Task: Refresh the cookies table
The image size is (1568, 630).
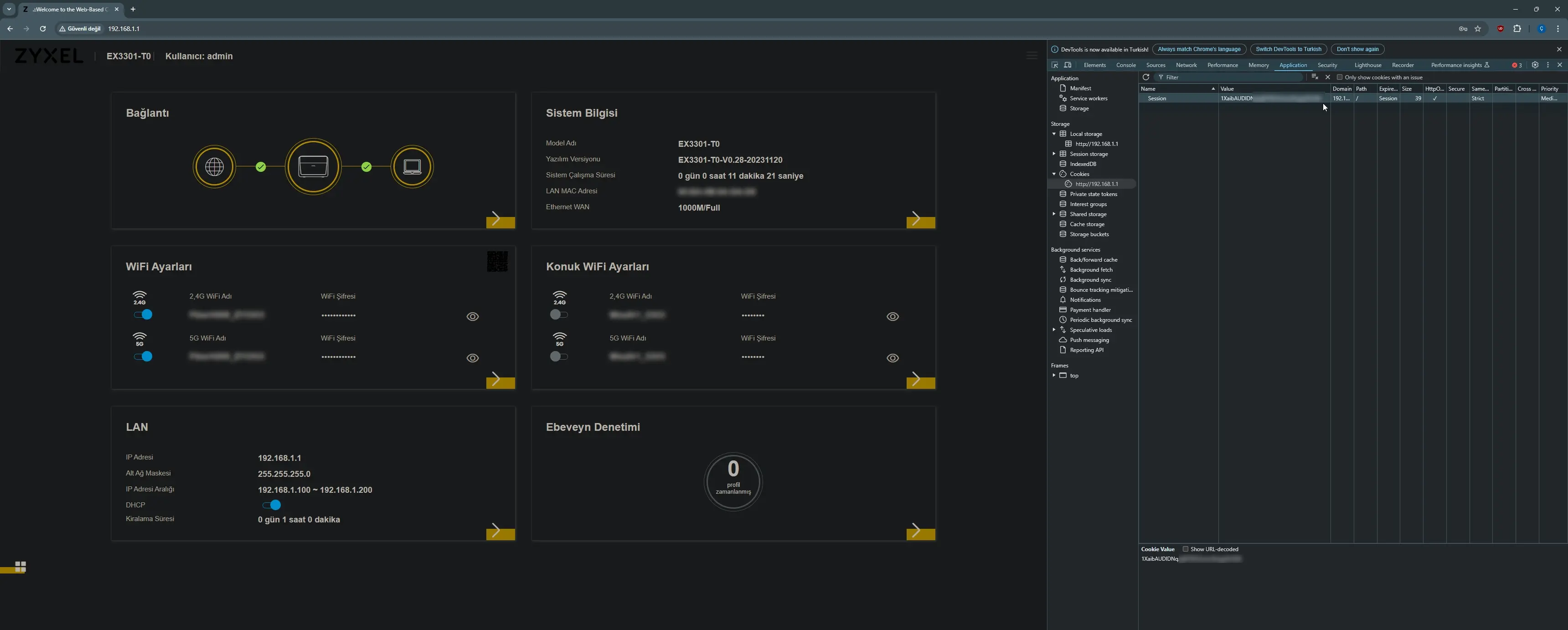Action: tap(1145, 77)
